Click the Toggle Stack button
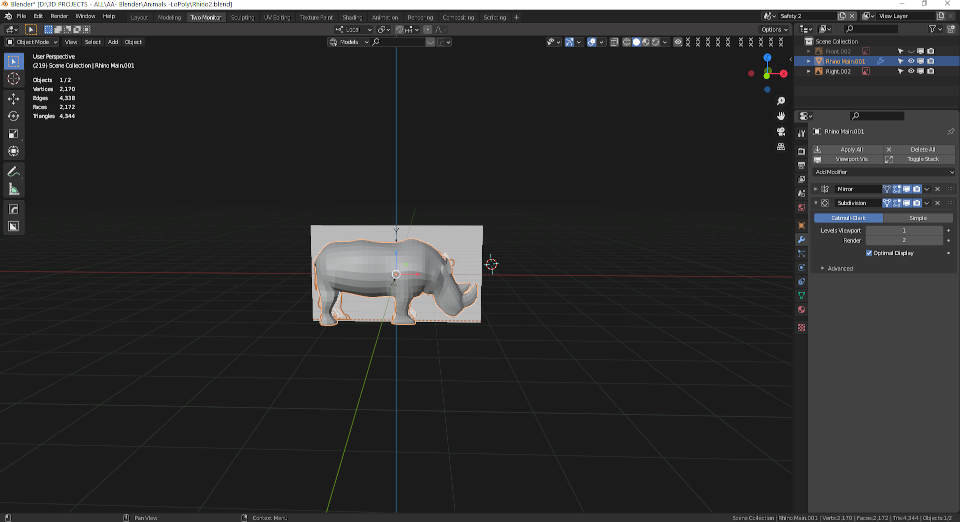Image resolution: width=960 pixels, height=522 pixels. coord(920,159)
